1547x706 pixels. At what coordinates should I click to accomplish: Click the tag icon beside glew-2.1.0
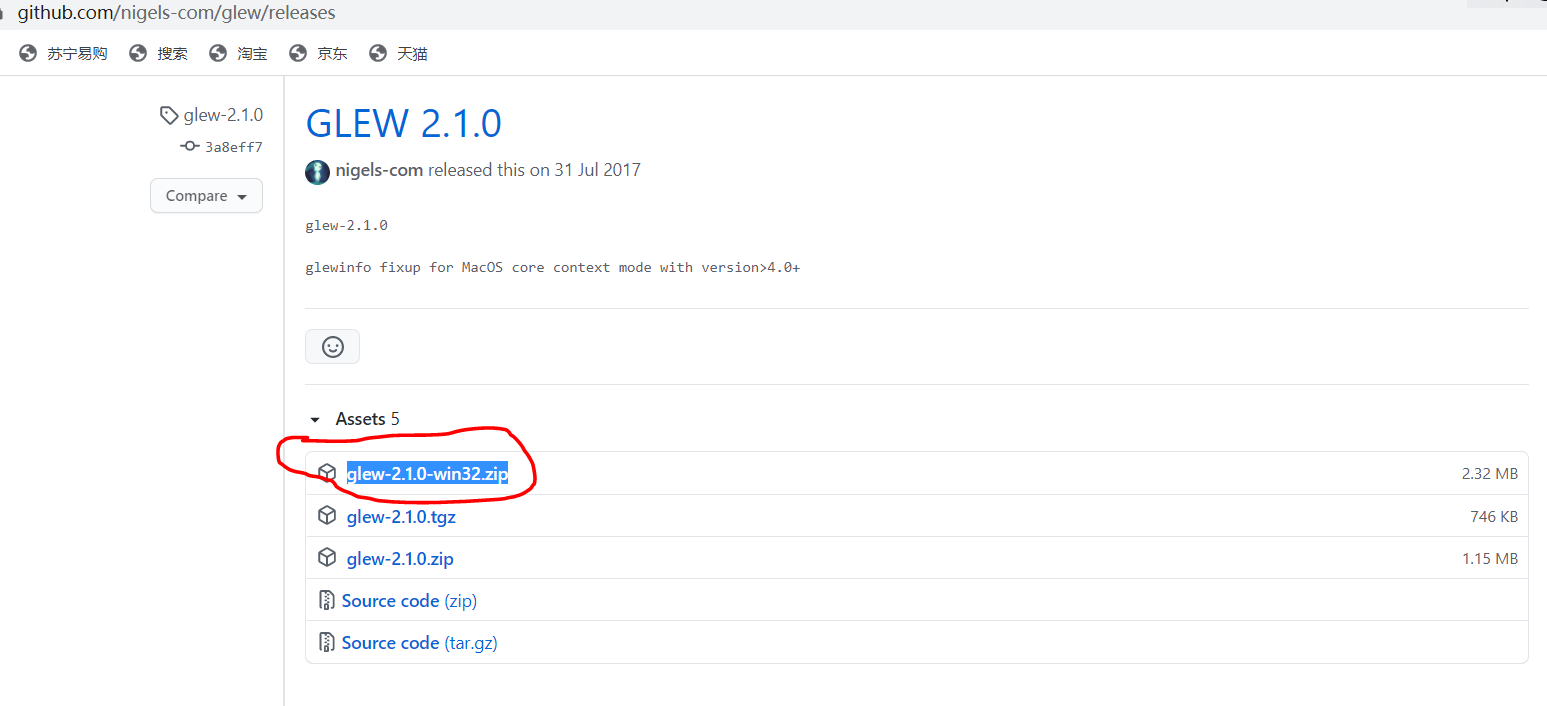[x=168, y=114]
